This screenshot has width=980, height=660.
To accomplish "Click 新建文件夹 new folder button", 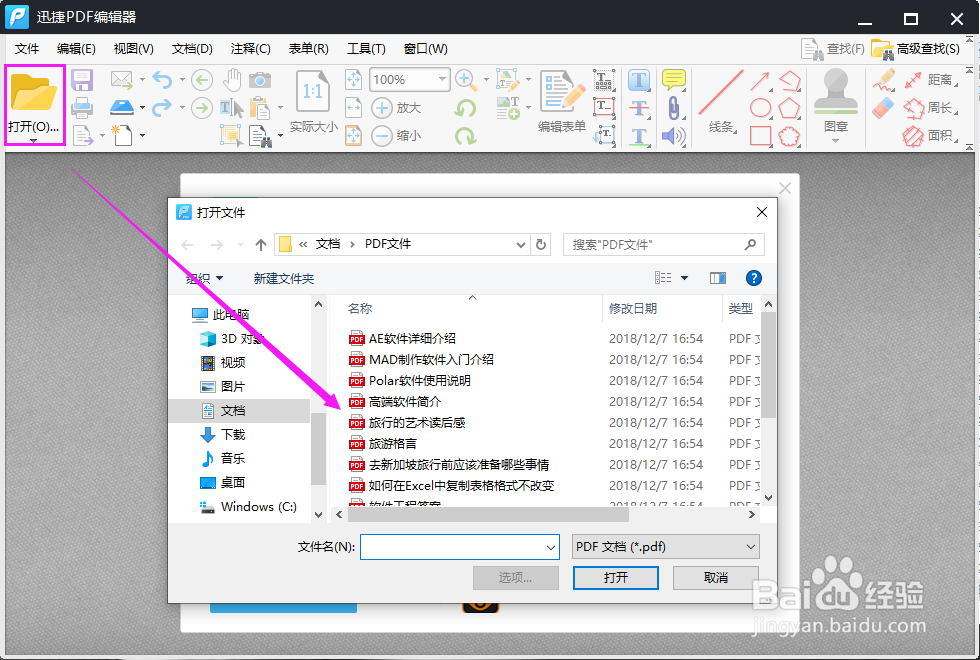I will (284, 278).
